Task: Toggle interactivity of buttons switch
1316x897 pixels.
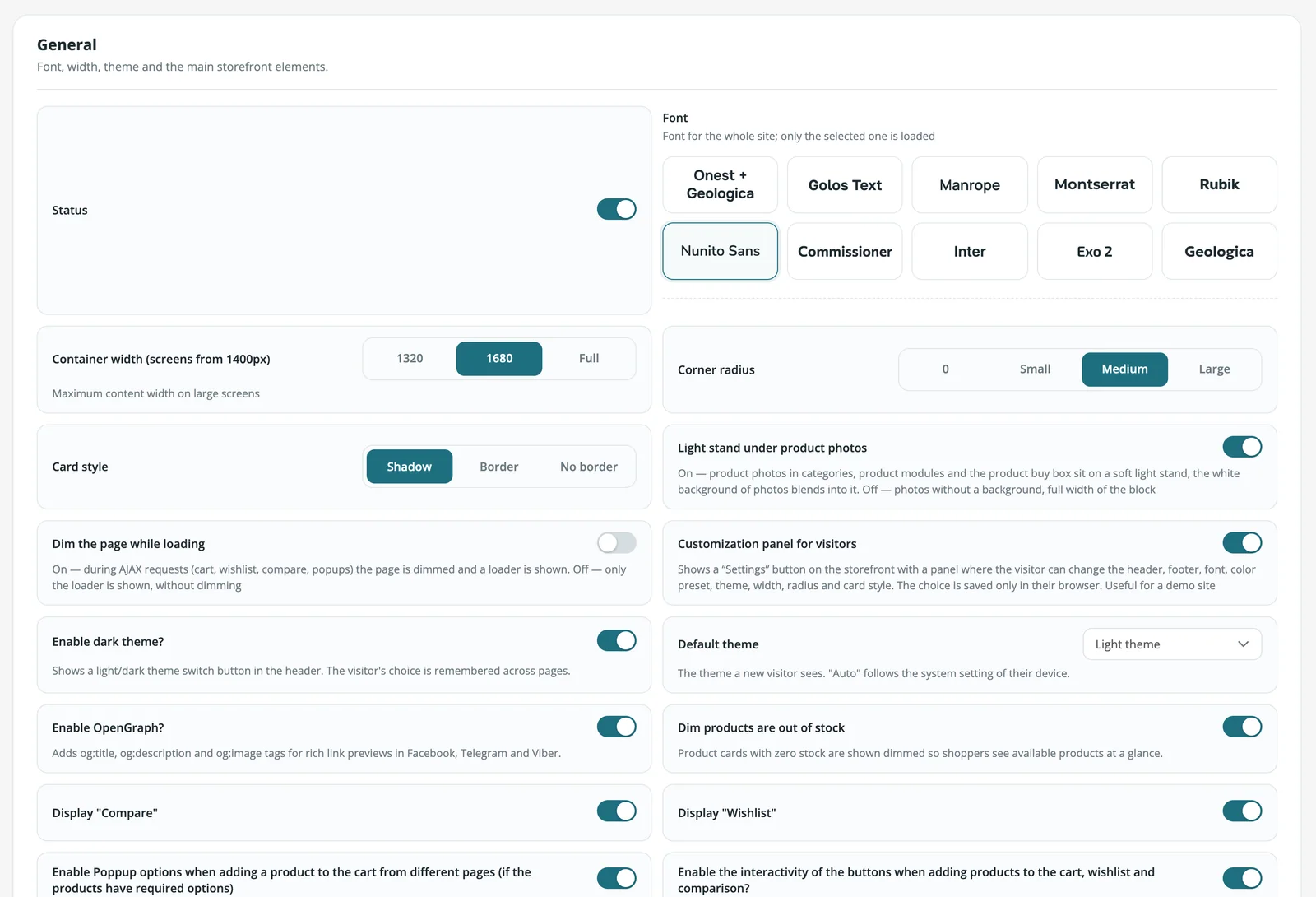Action: point(1242,878)
